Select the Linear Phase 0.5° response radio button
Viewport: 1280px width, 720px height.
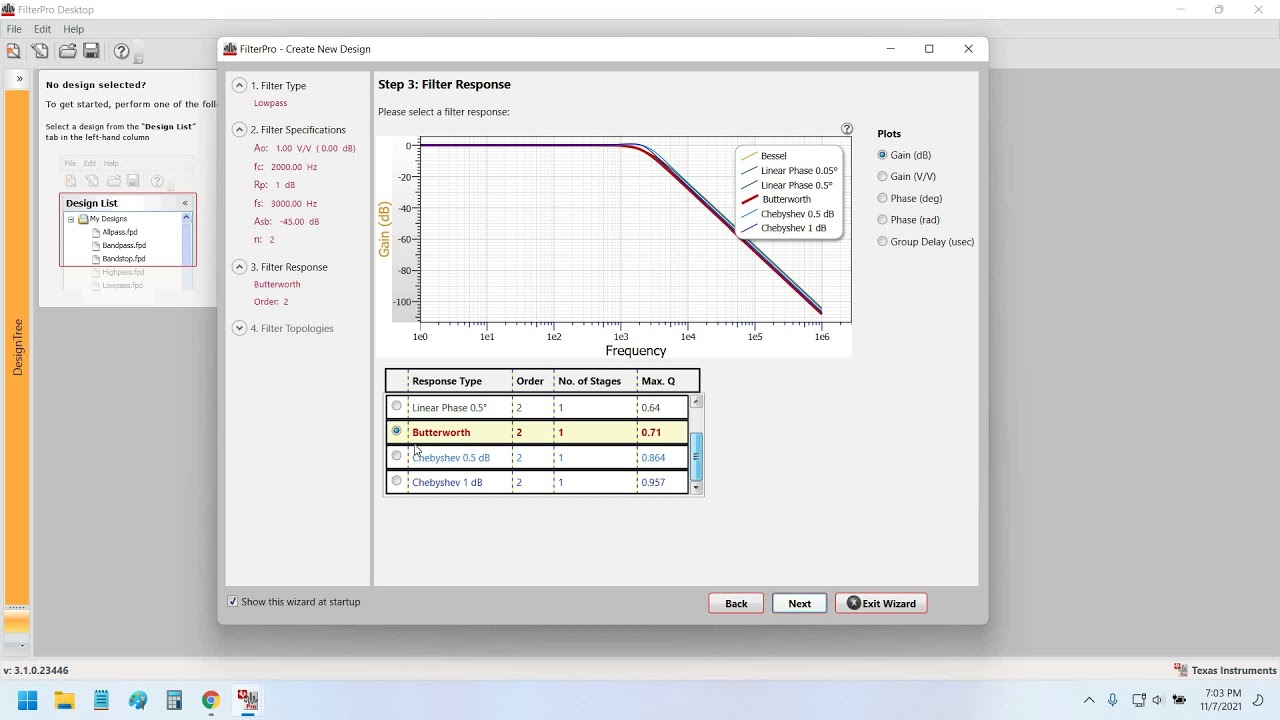tap(397, 406)
